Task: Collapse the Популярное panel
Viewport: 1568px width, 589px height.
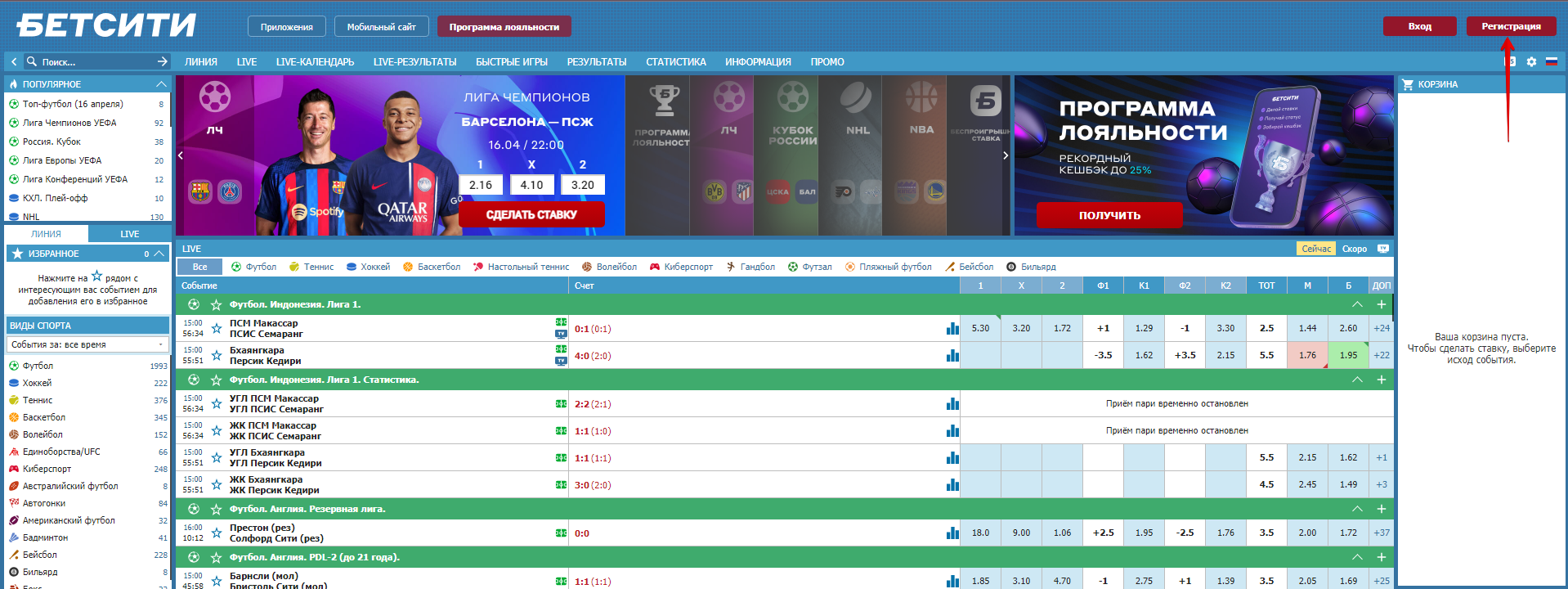Action: (161, 84)
